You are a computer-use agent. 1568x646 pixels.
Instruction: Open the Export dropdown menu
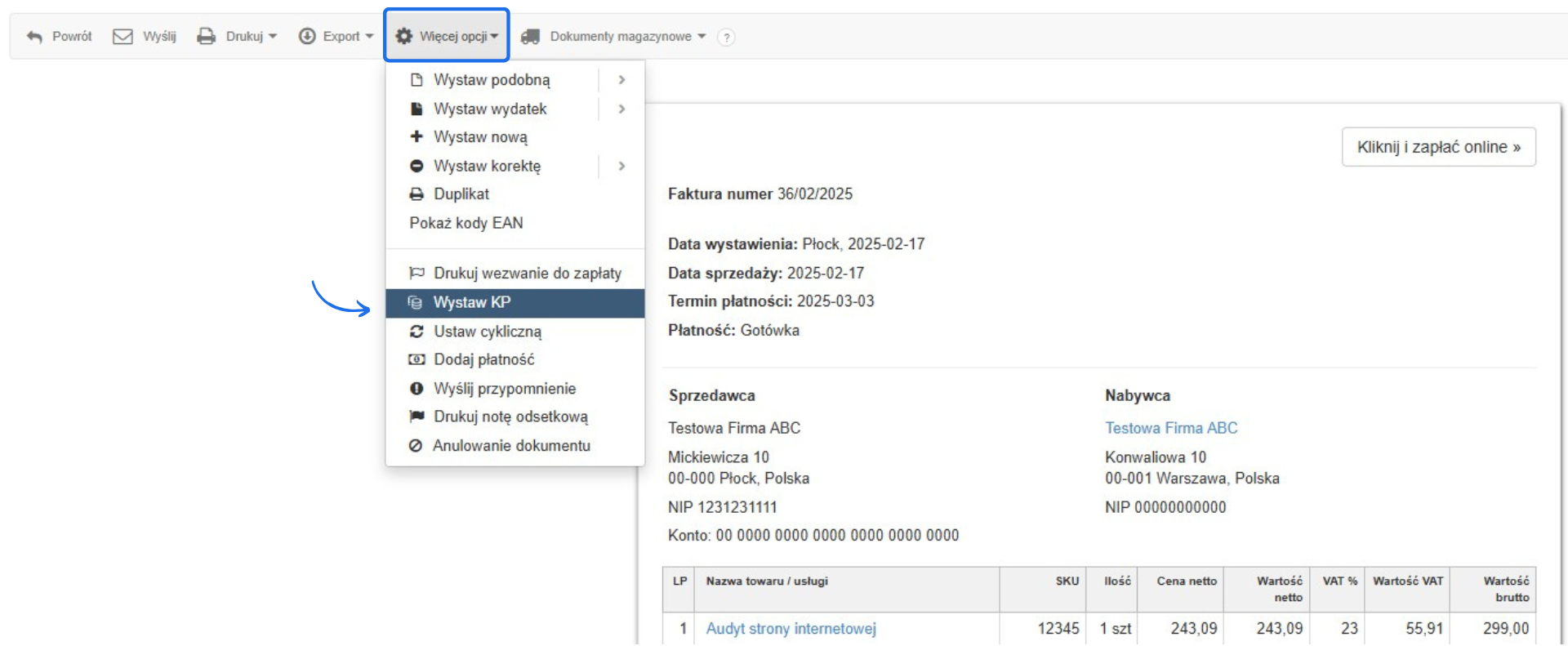336,37
